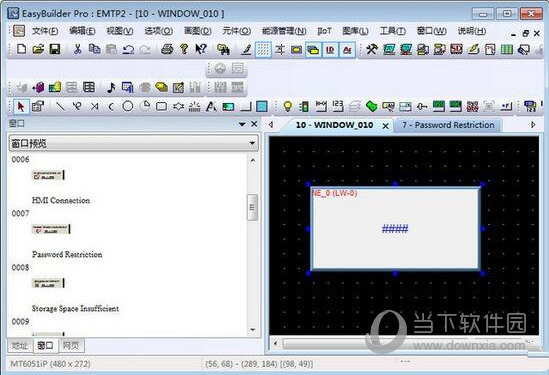This screenshot has height=375, width=549.
Task: Toggle the grid display button
Action: coord(263,49)
